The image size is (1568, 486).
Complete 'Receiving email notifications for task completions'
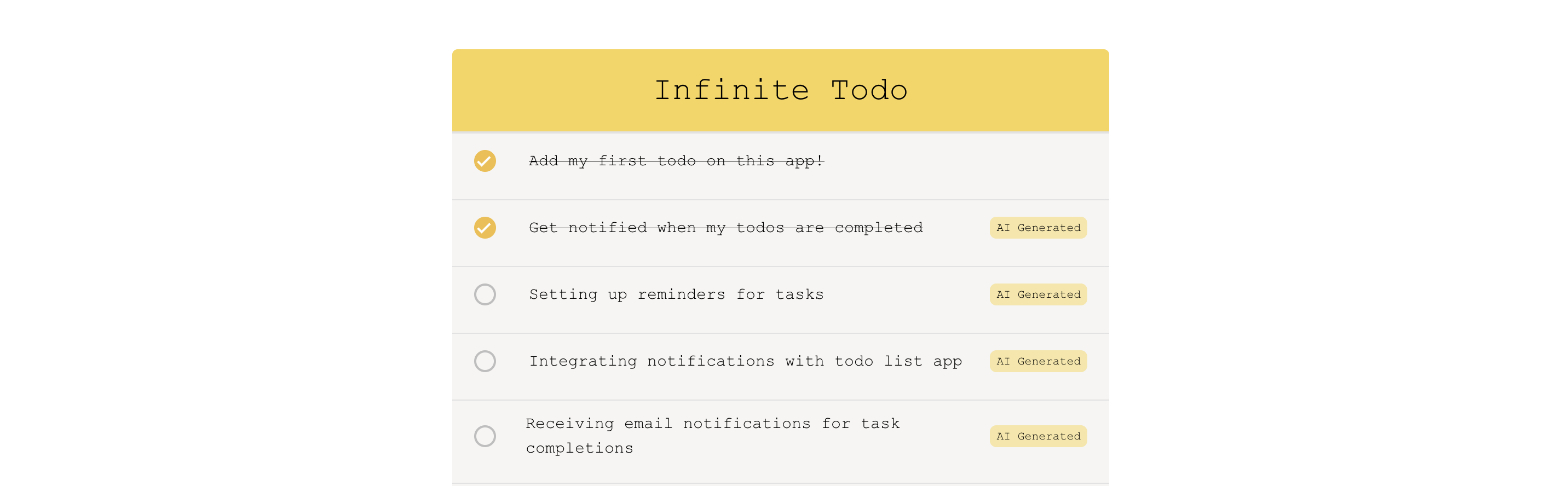[485, 436]
